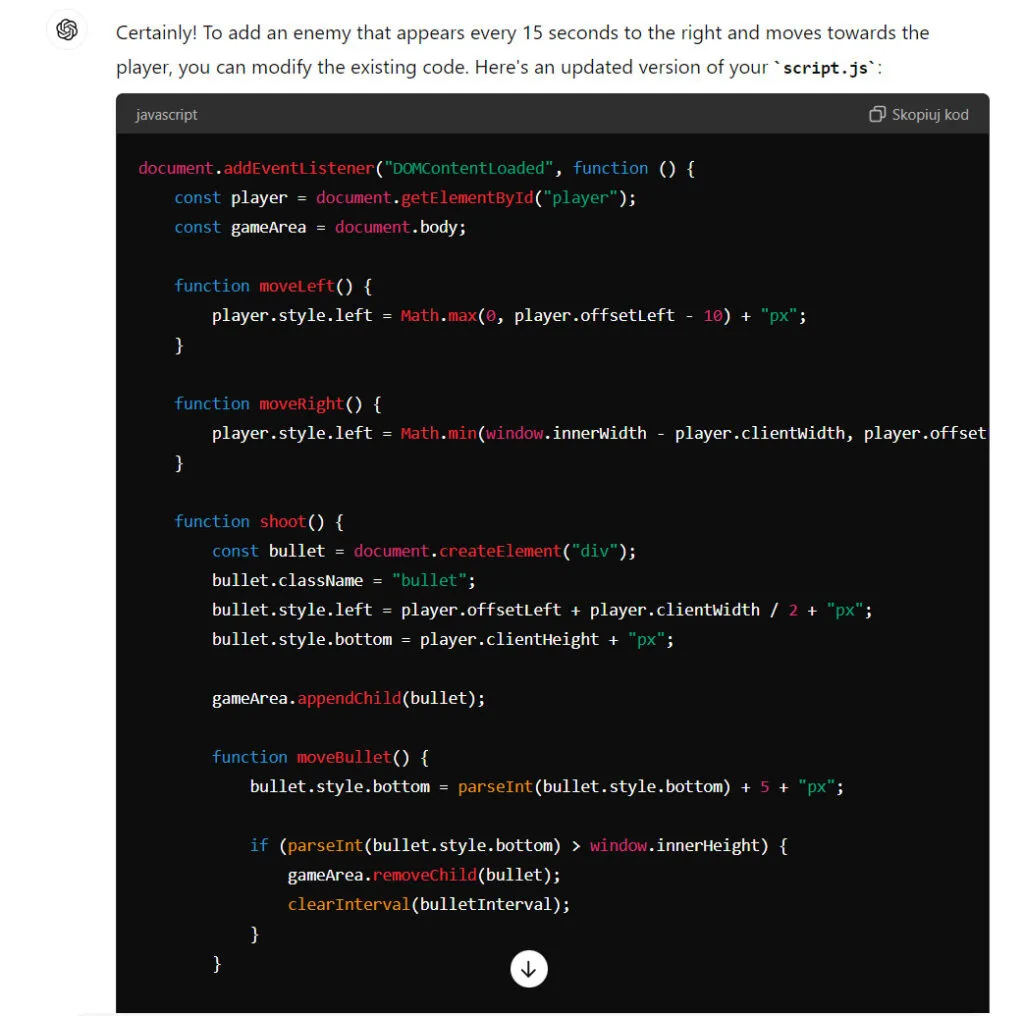Click the ChatGPT assistant avatar icon
Screen dimensions: 1024x1016
click(66, 30)
